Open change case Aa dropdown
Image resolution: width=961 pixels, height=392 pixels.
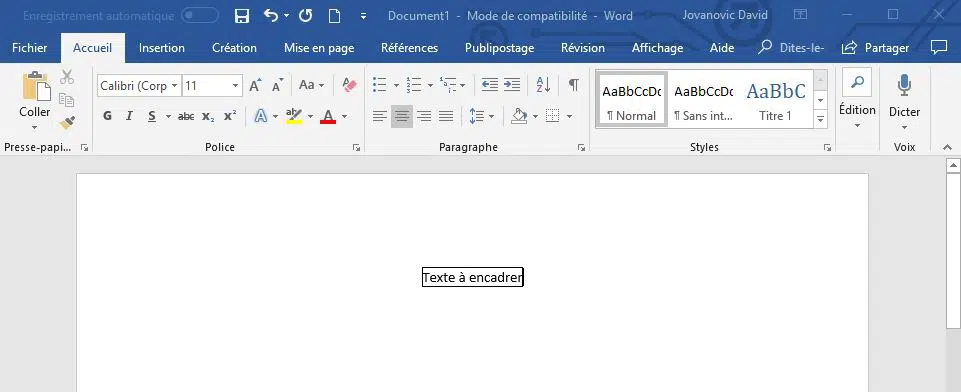311,86
